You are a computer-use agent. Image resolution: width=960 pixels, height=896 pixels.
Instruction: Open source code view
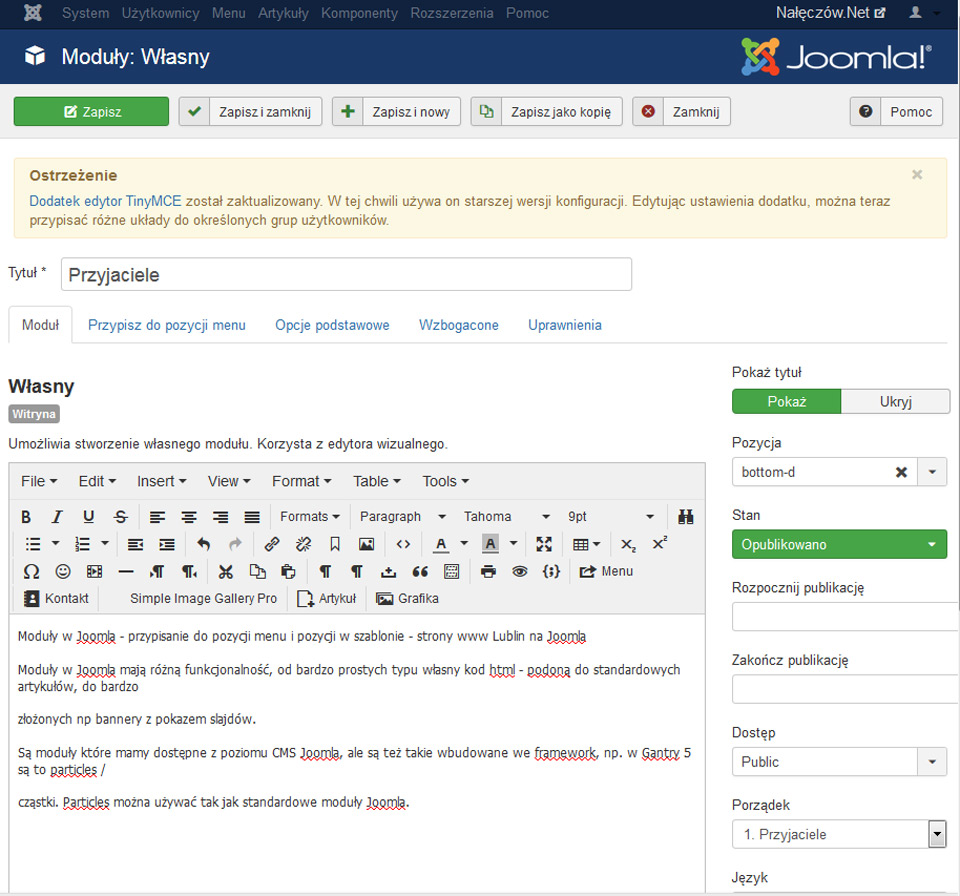403,544
